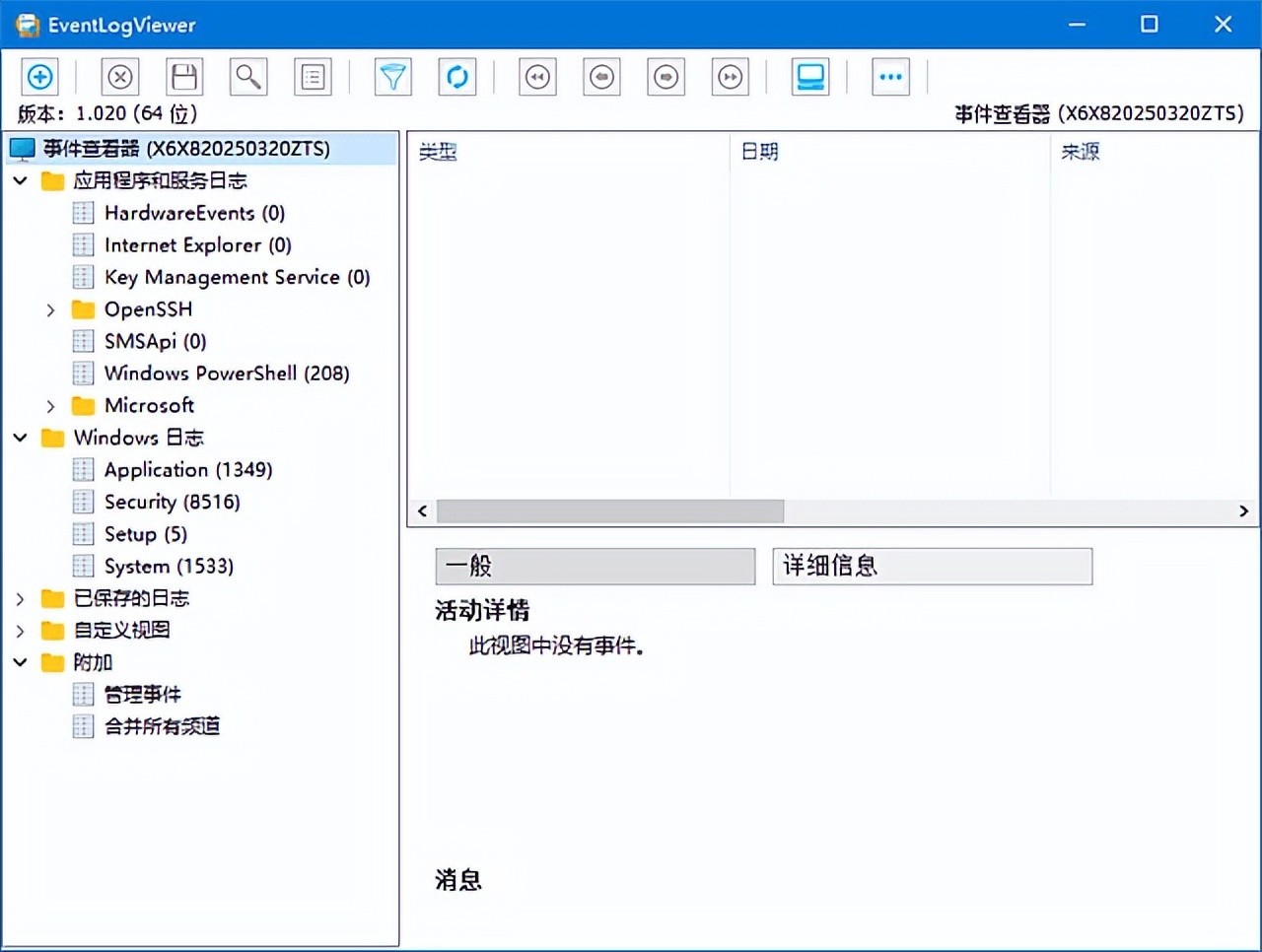Viewport: 1262px width, 952px height.
Task: Select the Internet Explorer (0) log
Action: click(198, 245)
